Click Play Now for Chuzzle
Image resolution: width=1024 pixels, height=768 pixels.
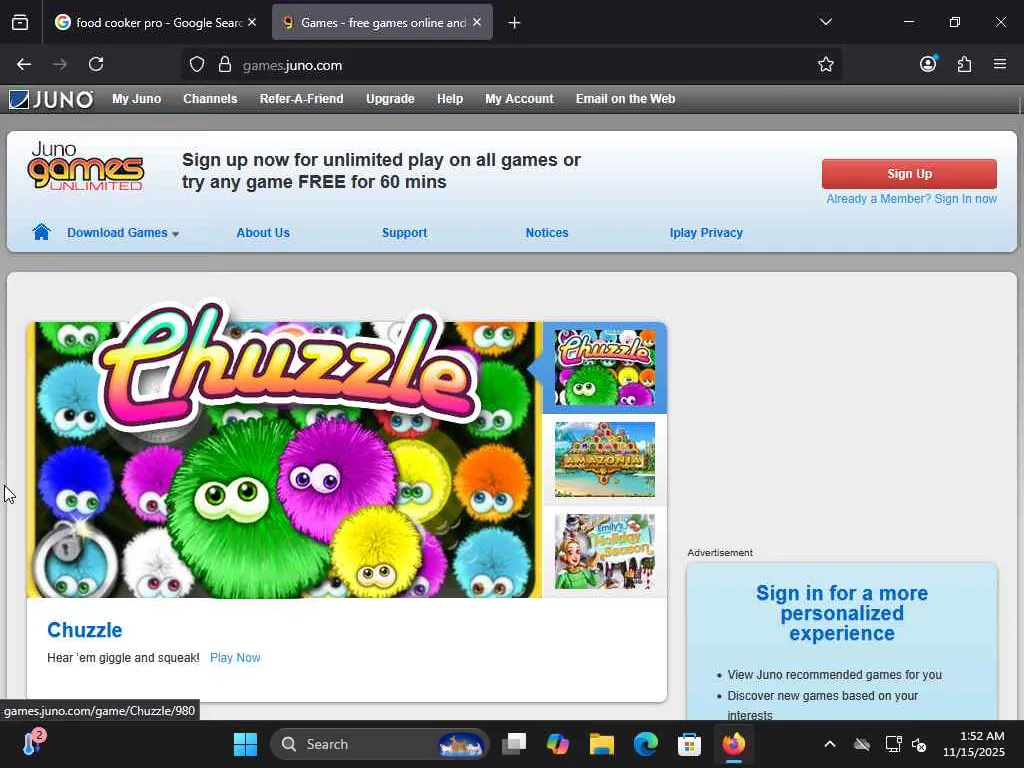[235, 658]
